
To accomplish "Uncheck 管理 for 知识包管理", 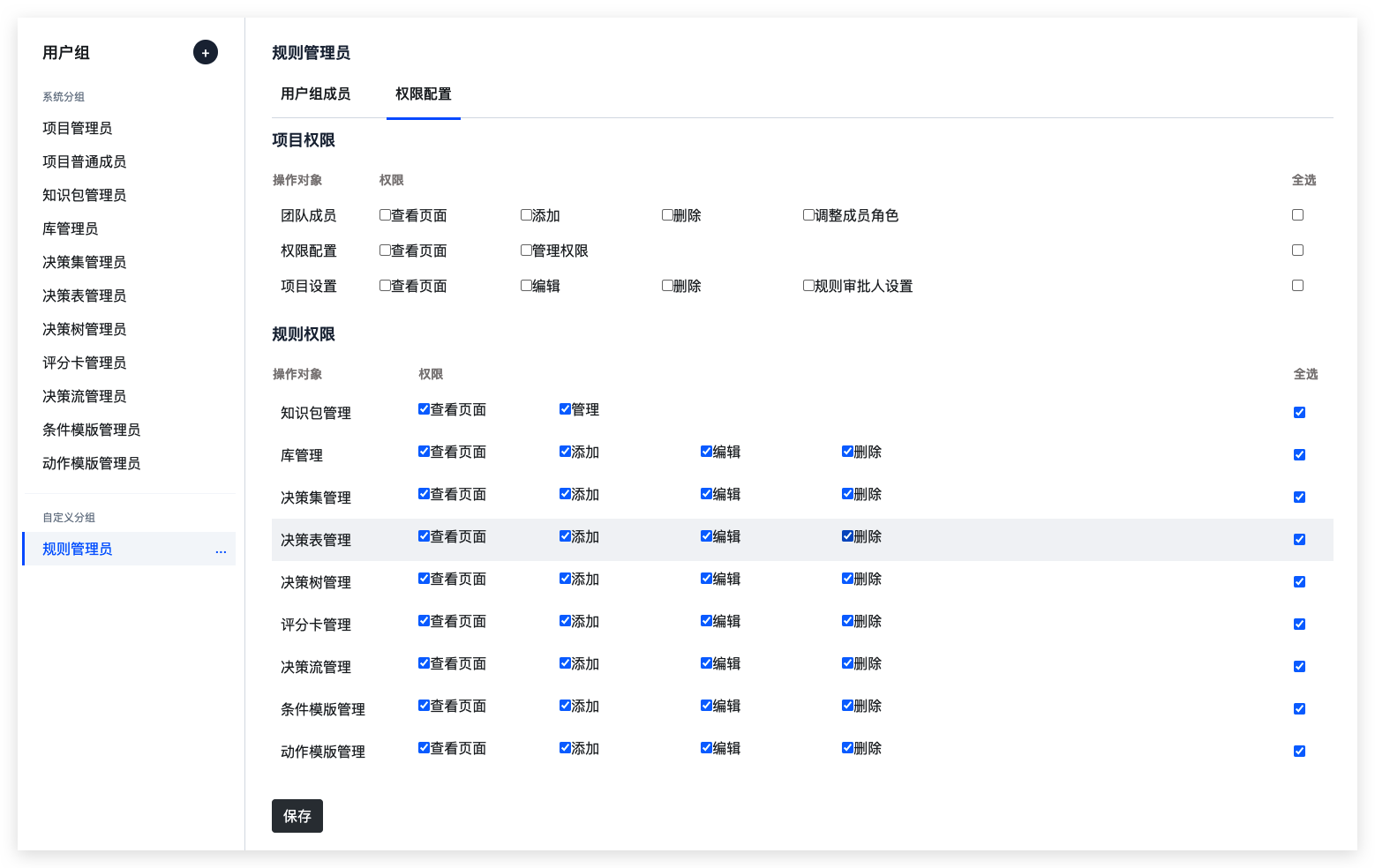I will [565, 409].
